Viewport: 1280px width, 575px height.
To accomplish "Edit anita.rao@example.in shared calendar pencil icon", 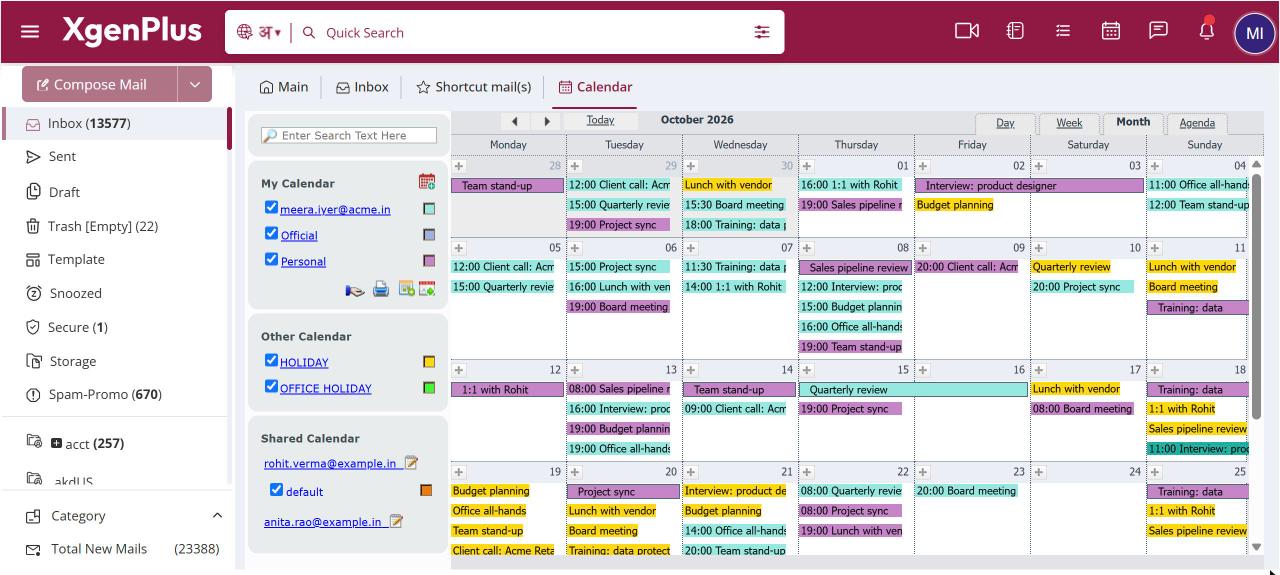I will pos(396,521).
